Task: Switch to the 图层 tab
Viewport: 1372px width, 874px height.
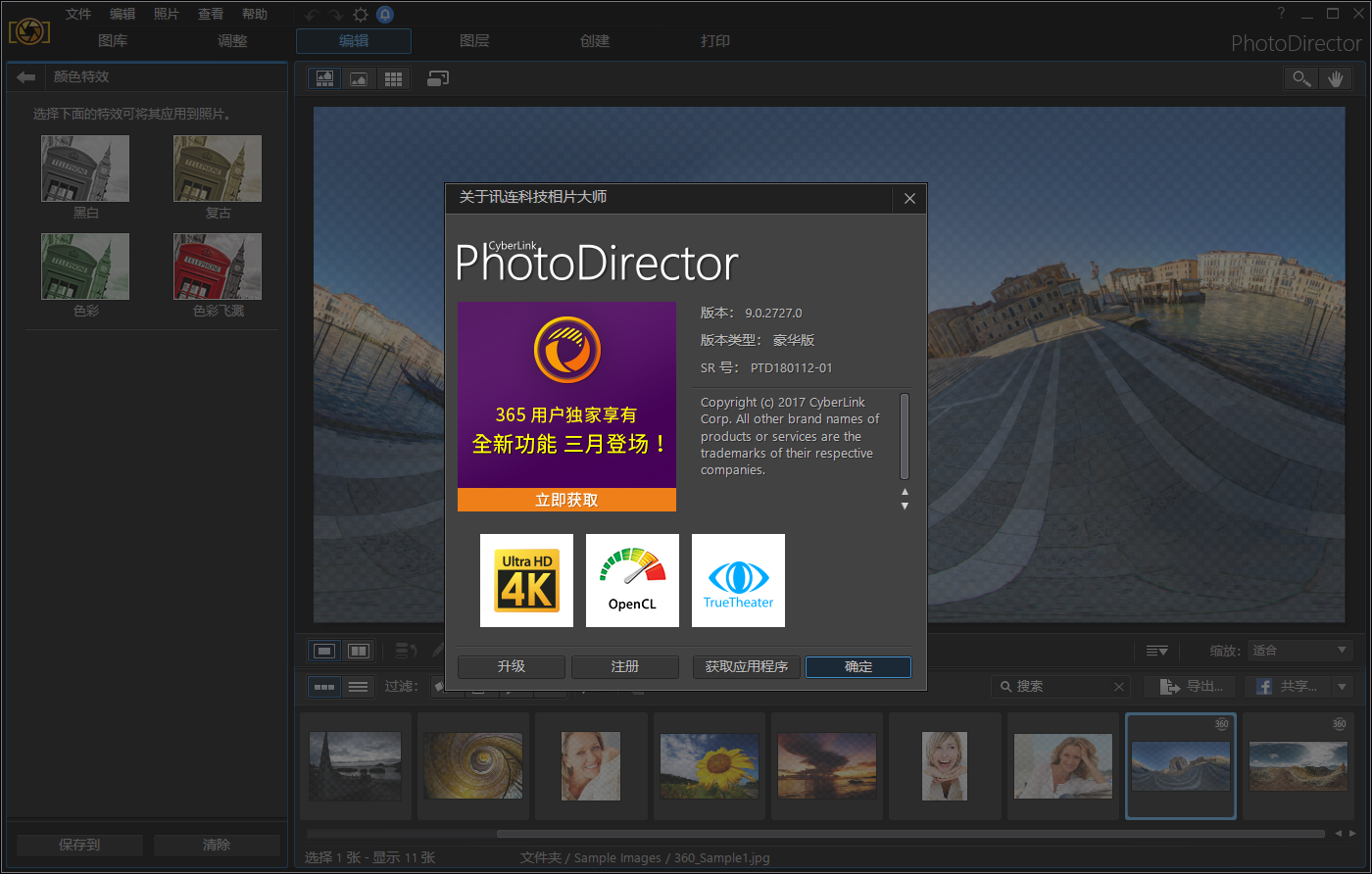Action: coord(474,41)
